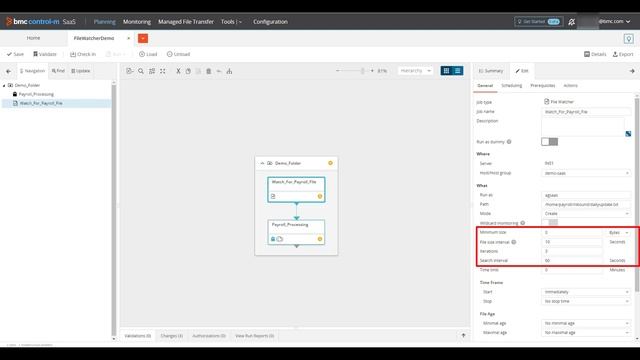
Task: Click the search magnifier icon in canvas toolbar
Action: (141, 71)
